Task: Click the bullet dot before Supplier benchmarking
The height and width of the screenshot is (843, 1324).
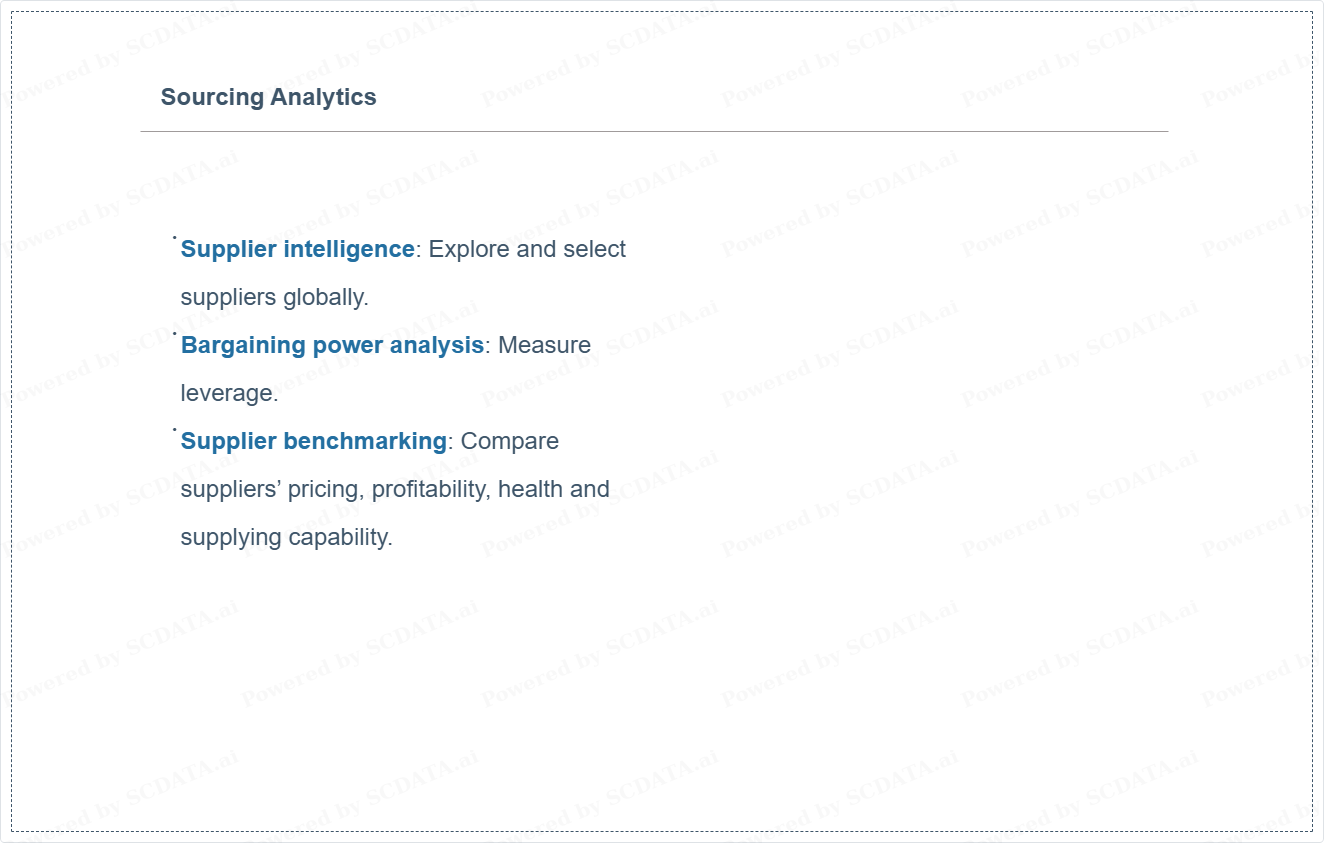Action: click(x=174, y=429)
